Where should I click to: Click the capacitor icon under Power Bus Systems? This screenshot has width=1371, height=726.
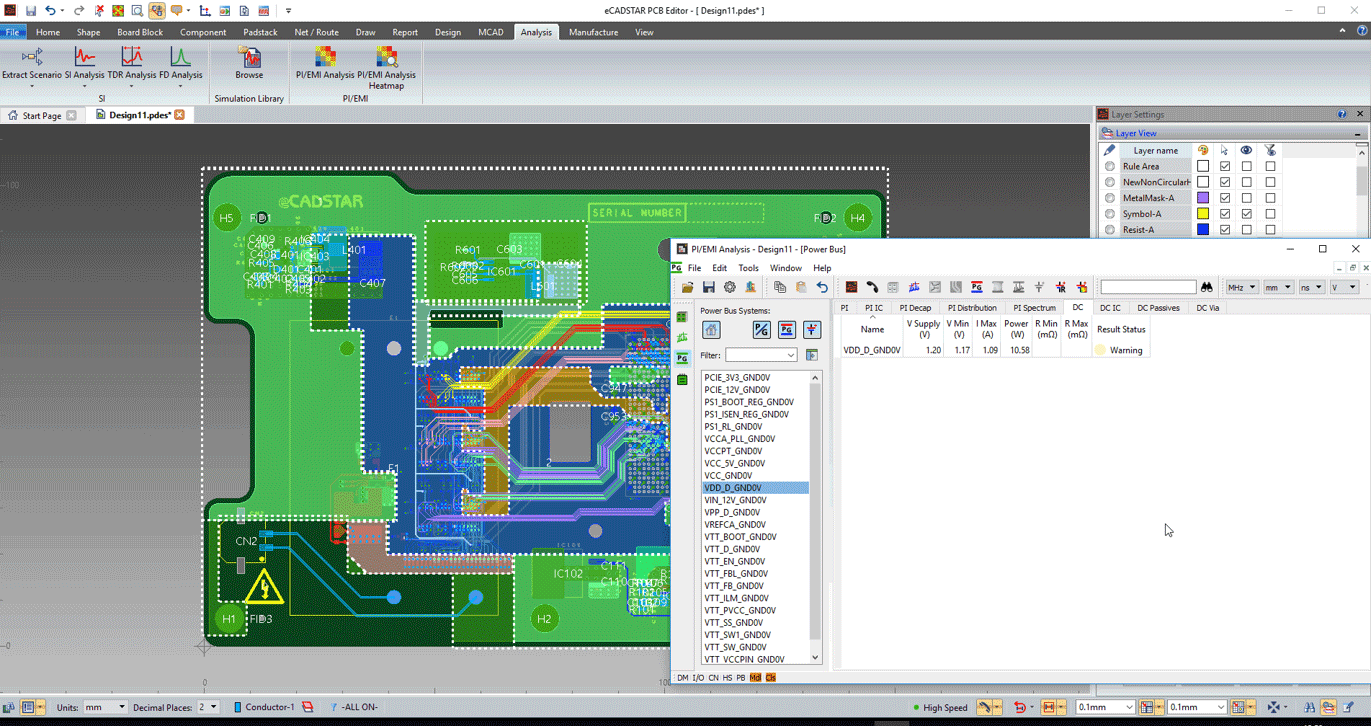(x=811, y=330)
